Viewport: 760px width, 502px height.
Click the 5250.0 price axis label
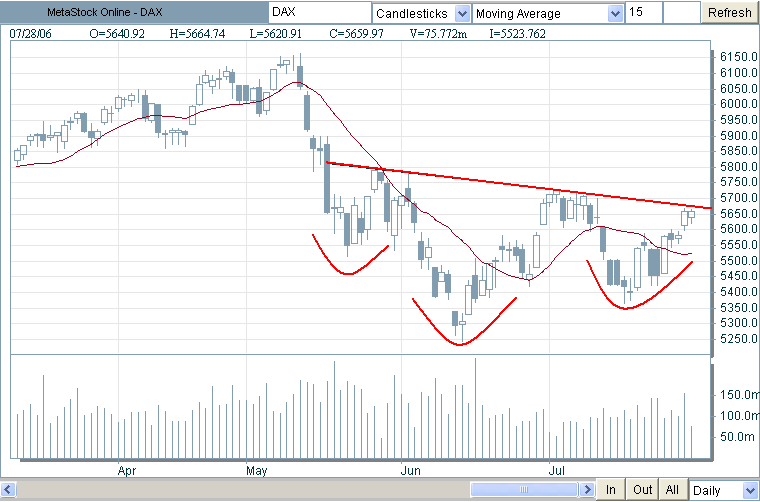tap(739, 339)
